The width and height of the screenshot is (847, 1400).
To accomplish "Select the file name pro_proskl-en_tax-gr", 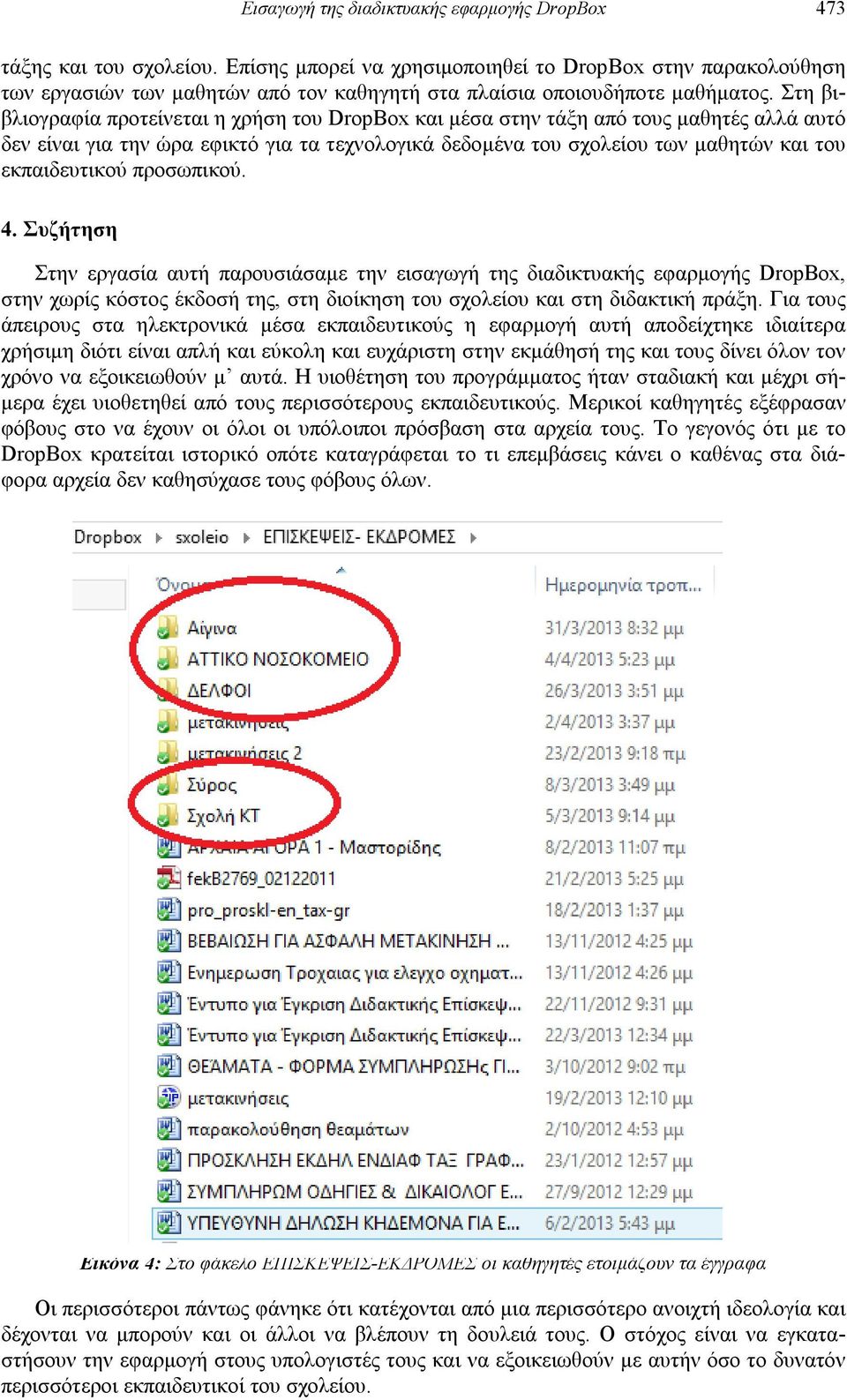I will tap(268, 910).
